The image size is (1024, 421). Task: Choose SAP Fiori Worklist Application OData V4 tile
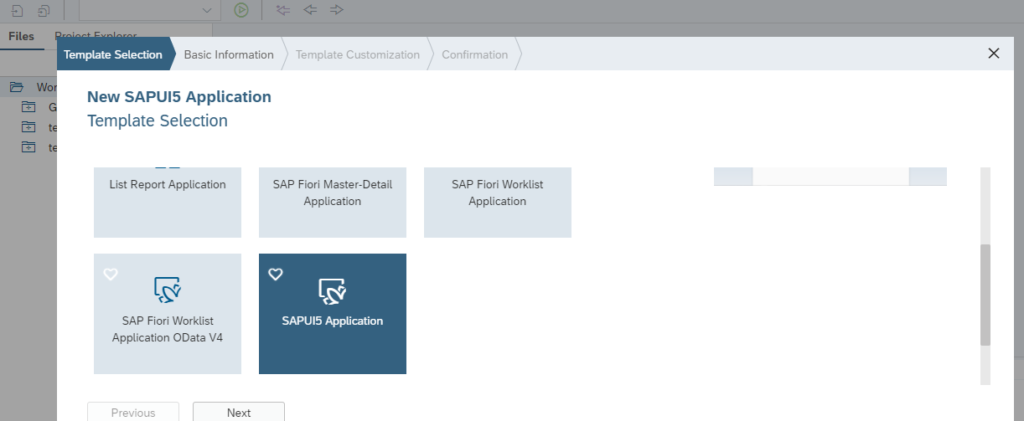pyautogui.click(x=167, y=314)
